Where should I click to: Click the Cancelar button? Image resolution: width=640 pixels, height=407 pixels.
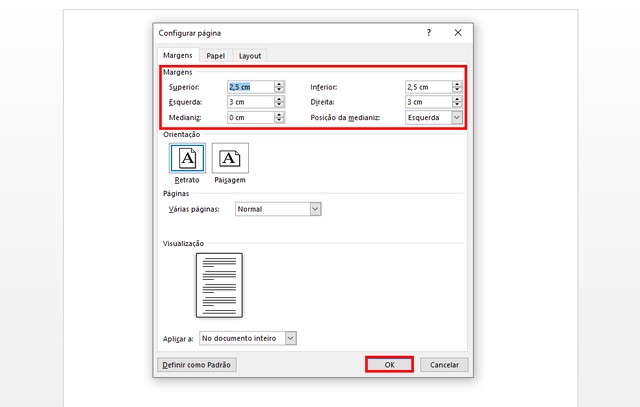[444, 365]
